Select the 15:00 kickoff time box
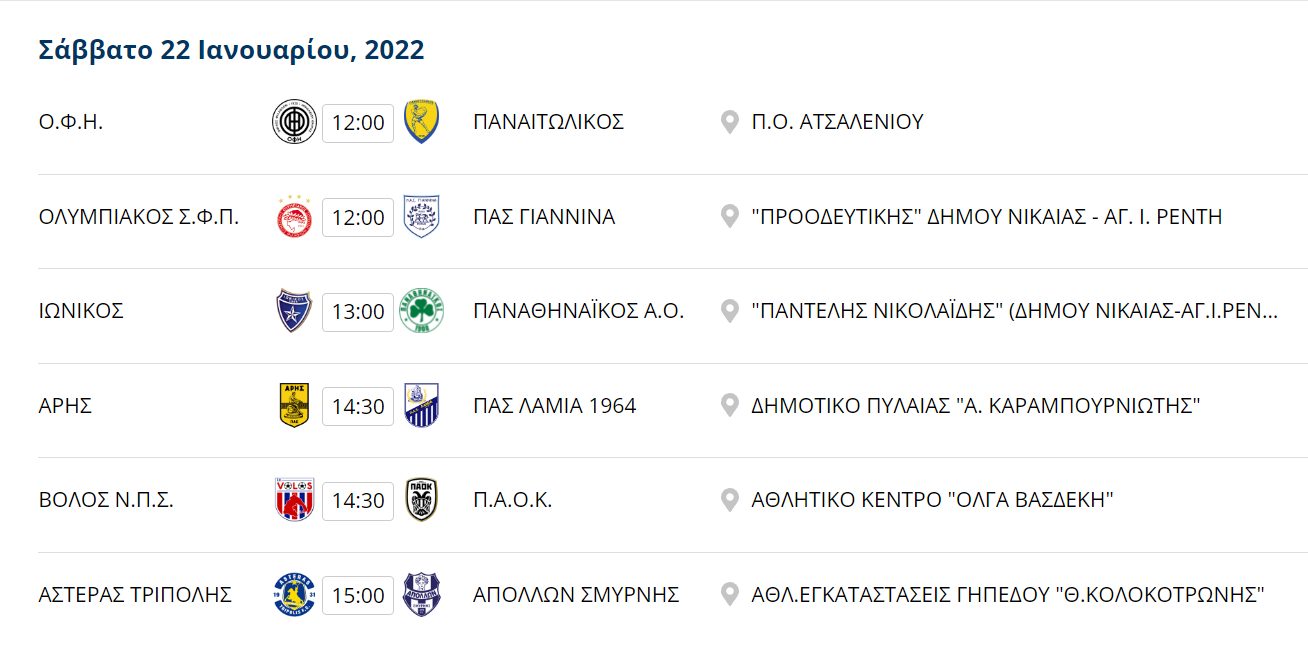 click(x=358, y=595)
